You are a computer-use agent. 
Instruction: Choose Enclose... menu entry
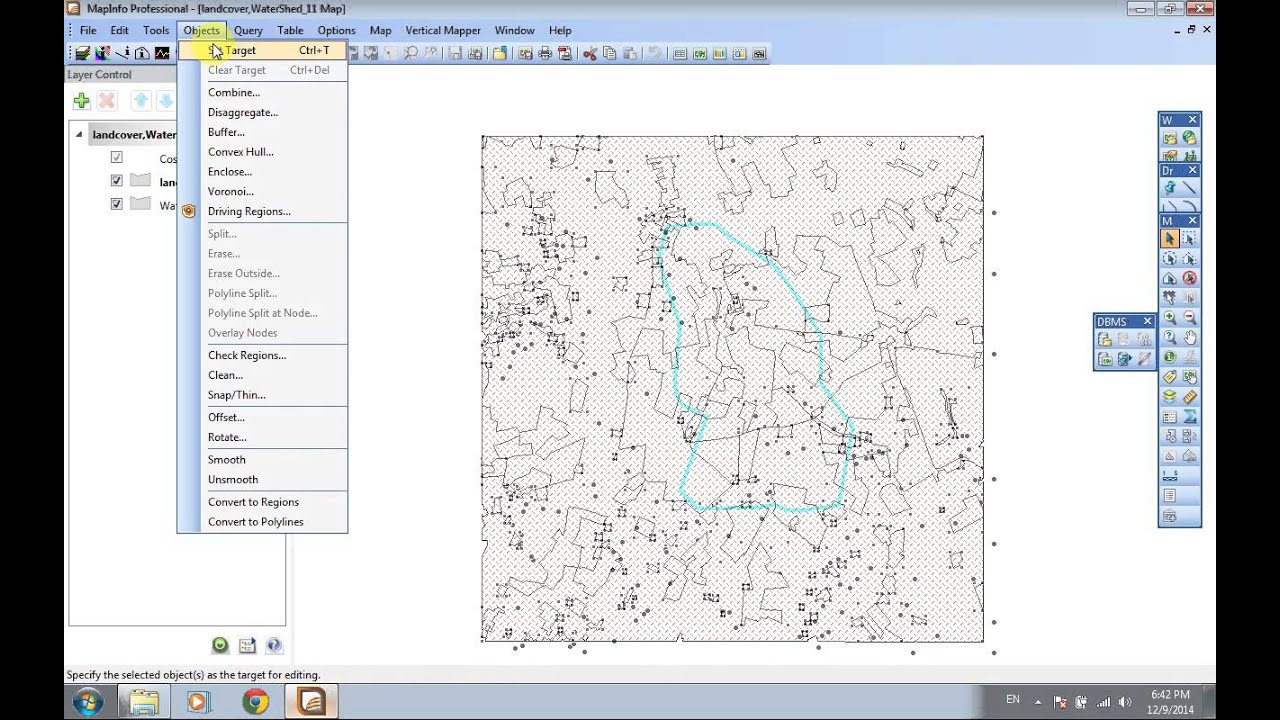(x=263, y=172)
